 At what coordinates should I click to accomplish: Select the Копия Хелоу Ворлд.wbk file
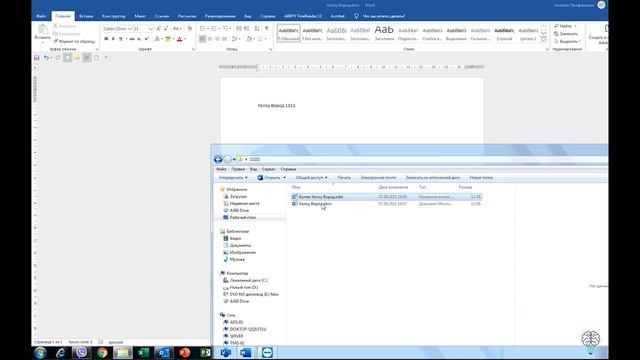point(387,197)
